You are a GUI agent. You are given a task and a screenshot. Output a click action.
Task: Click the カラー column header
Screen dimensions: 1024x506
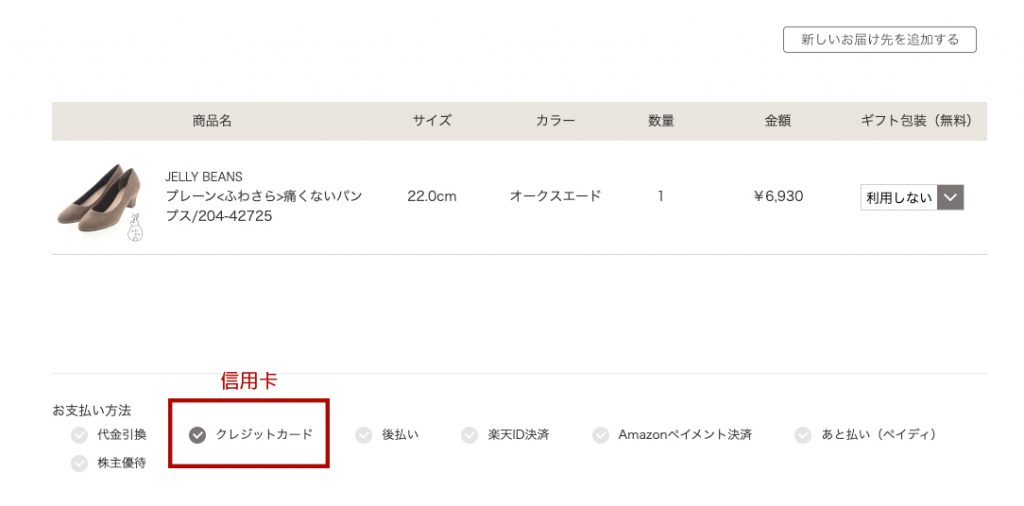click(555, 121)
